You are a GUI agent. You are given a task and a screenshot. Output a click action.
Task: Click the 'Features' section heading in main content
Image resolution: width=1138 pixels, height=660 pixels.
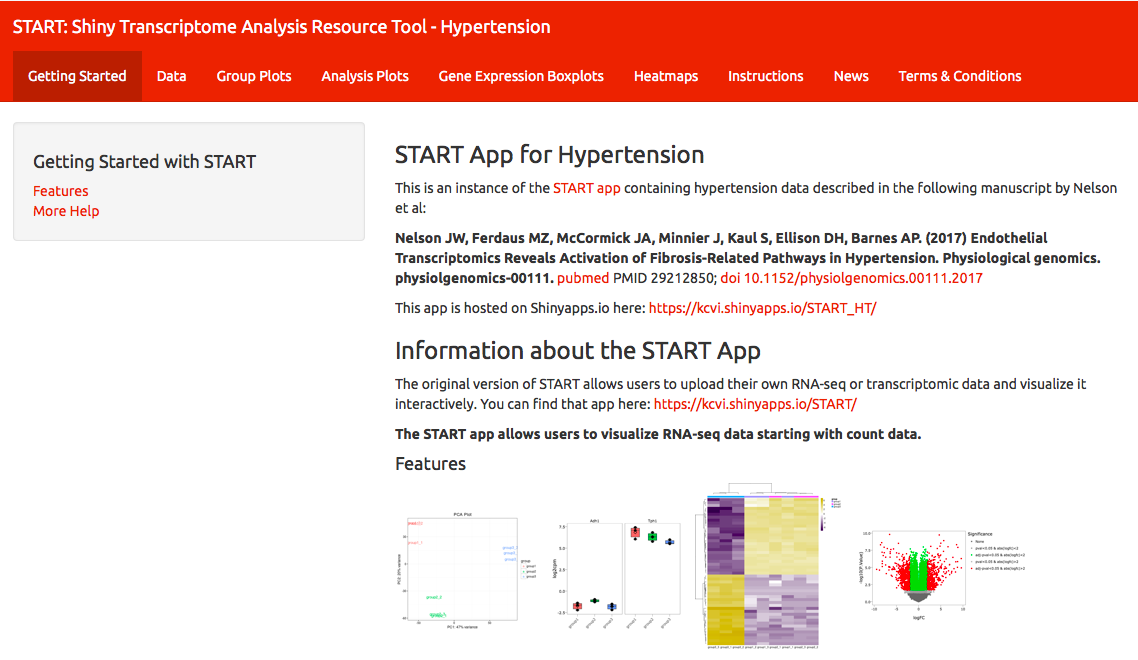pyautogui.click(x=430, y=464)
